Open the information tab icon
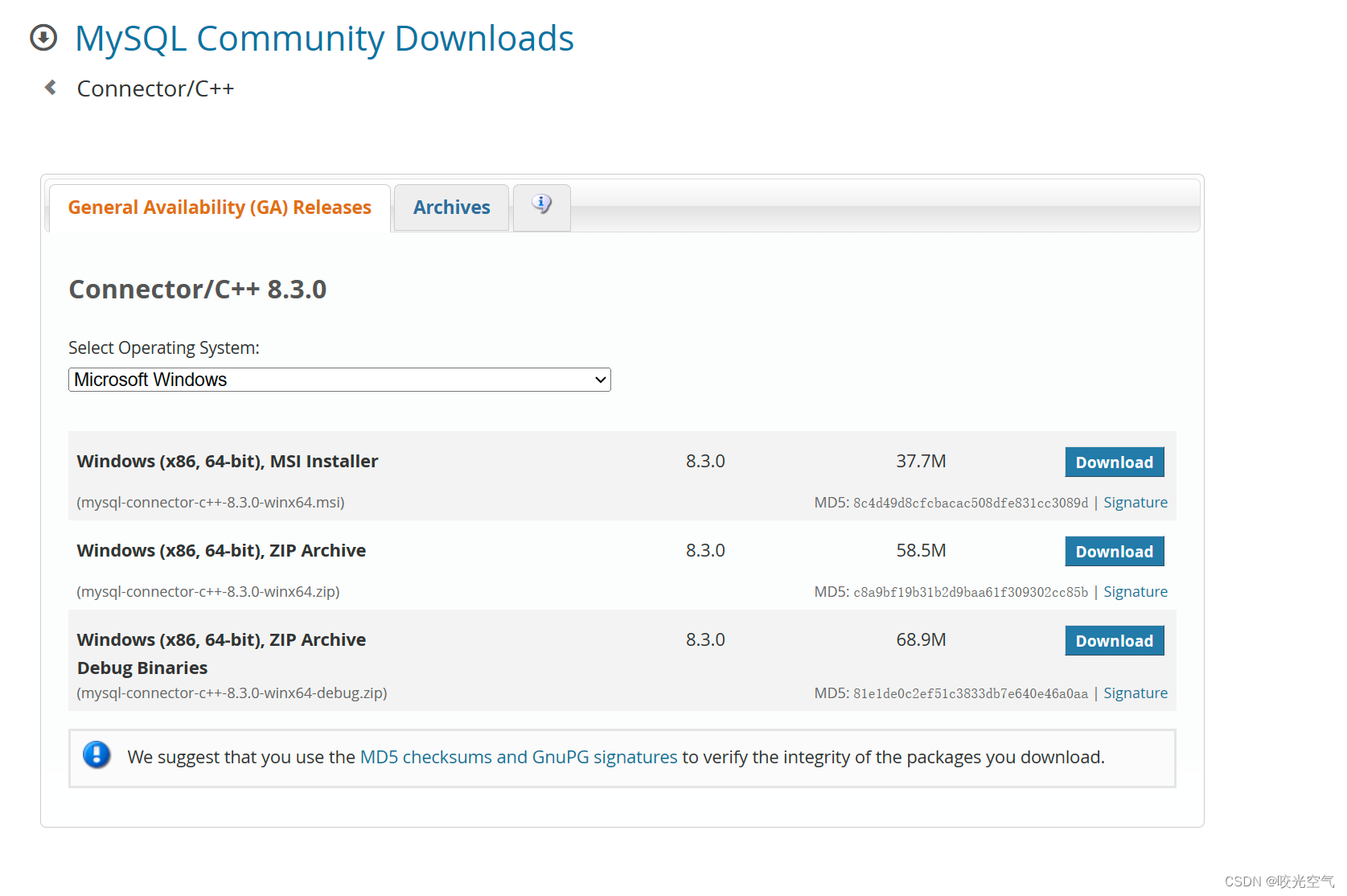1347x896 pixels. coord(542,206)
